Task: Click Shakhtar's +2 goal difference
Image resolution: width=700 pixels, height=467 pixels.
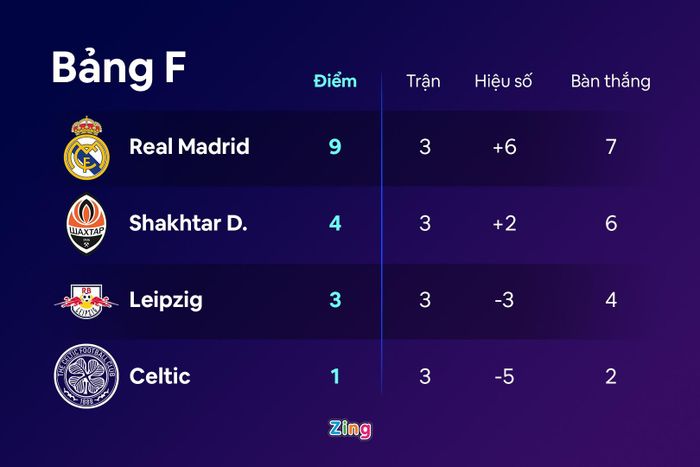Action: 504,223
